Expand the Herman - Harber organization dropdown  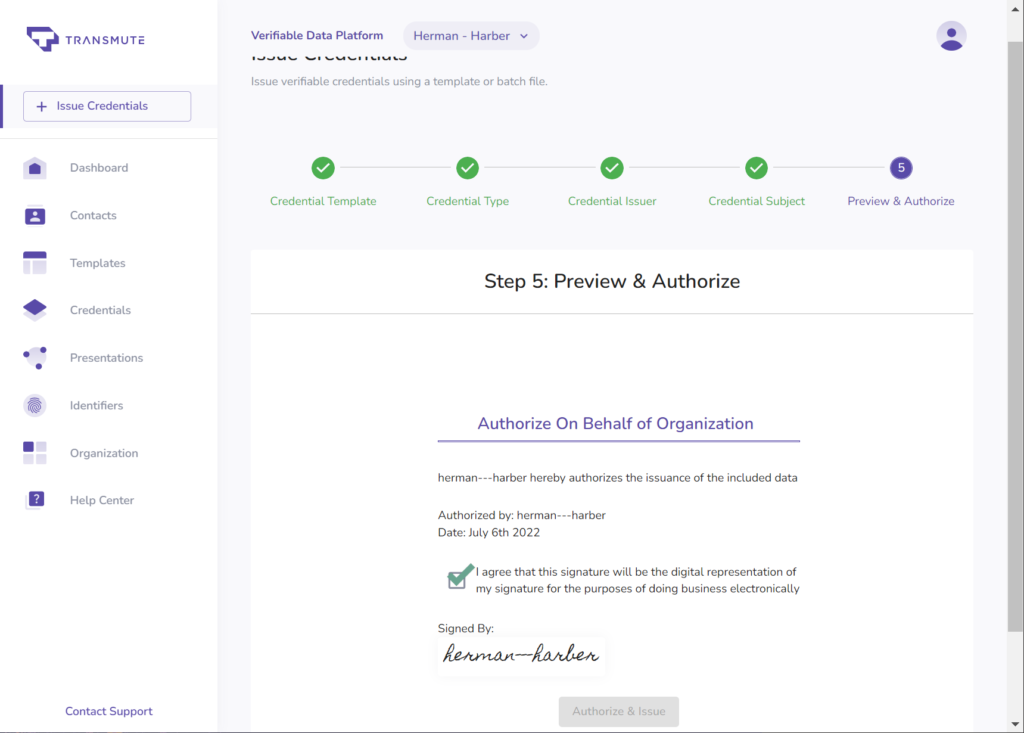coord(471,36)
